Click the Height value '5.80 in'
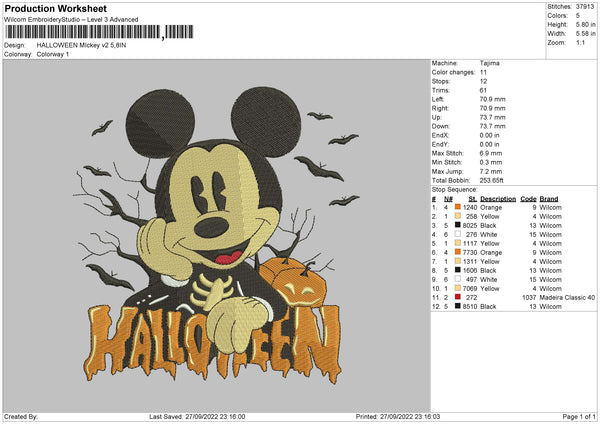 585,24
